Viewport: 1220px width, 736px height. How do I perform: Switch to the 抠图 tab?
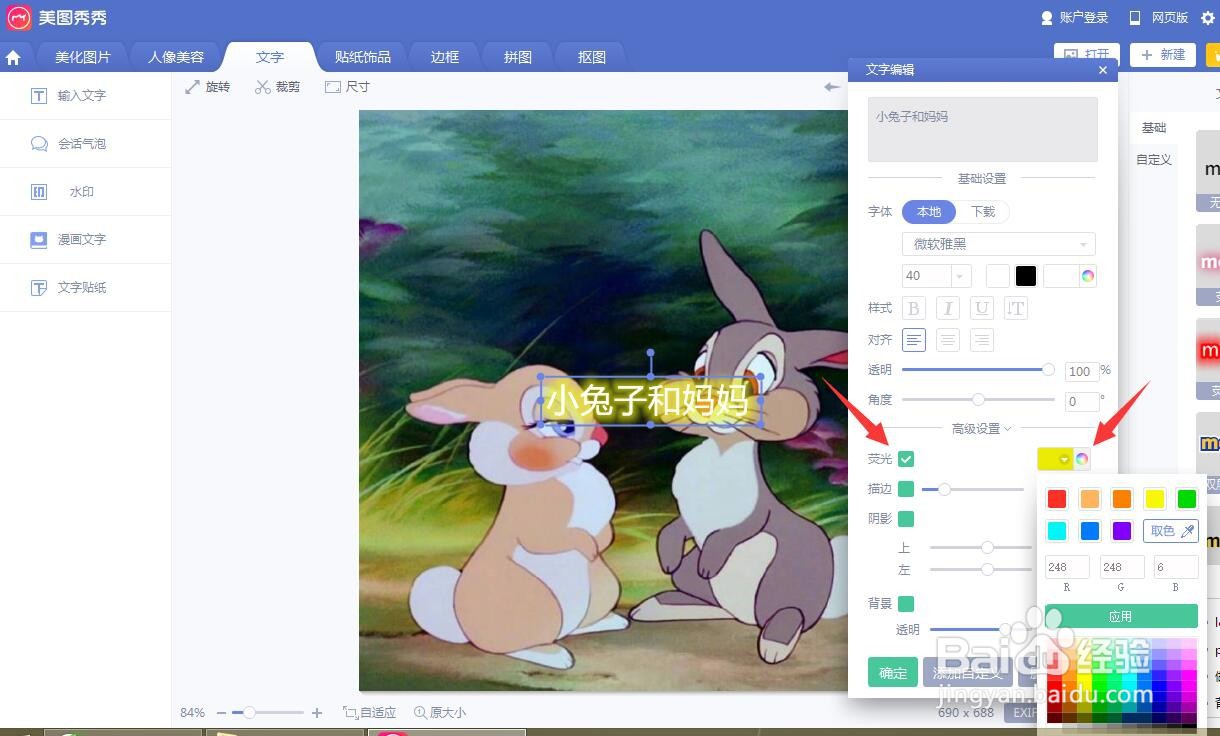pos(592,57)
